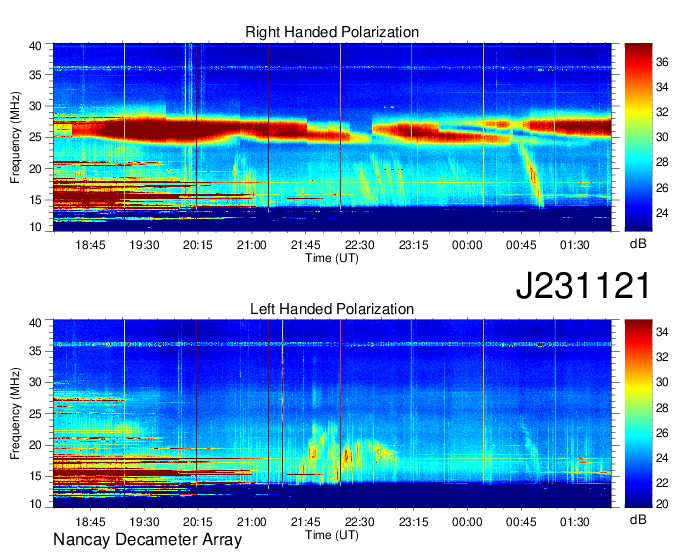This screenshot has width=680, height=552.
Task: Click the Frequency (MHz) label of the left-handed plot
Action: pos(15,414)
